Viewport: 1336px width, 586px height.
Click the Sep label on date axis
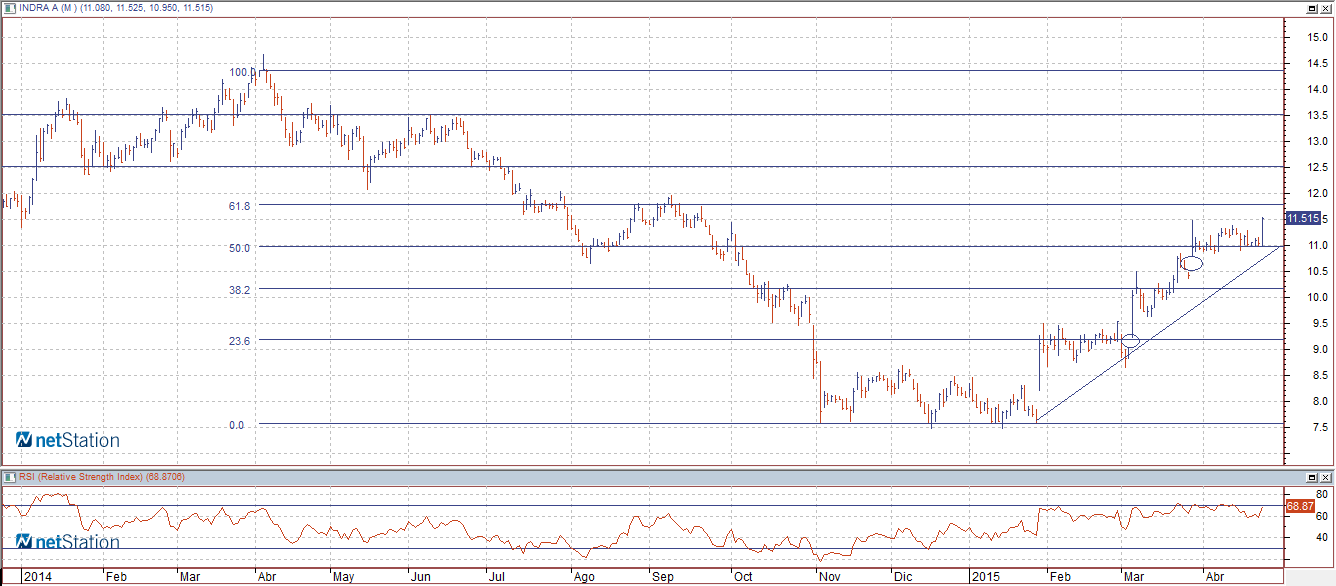coord(662,578)
